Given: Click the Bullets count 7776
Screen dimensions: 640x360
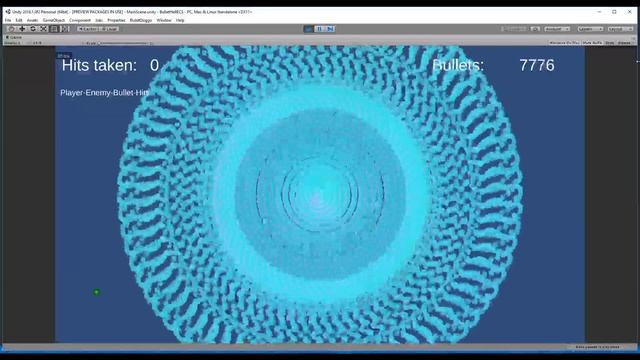Looking at the screenshot, I should [537, 65].
